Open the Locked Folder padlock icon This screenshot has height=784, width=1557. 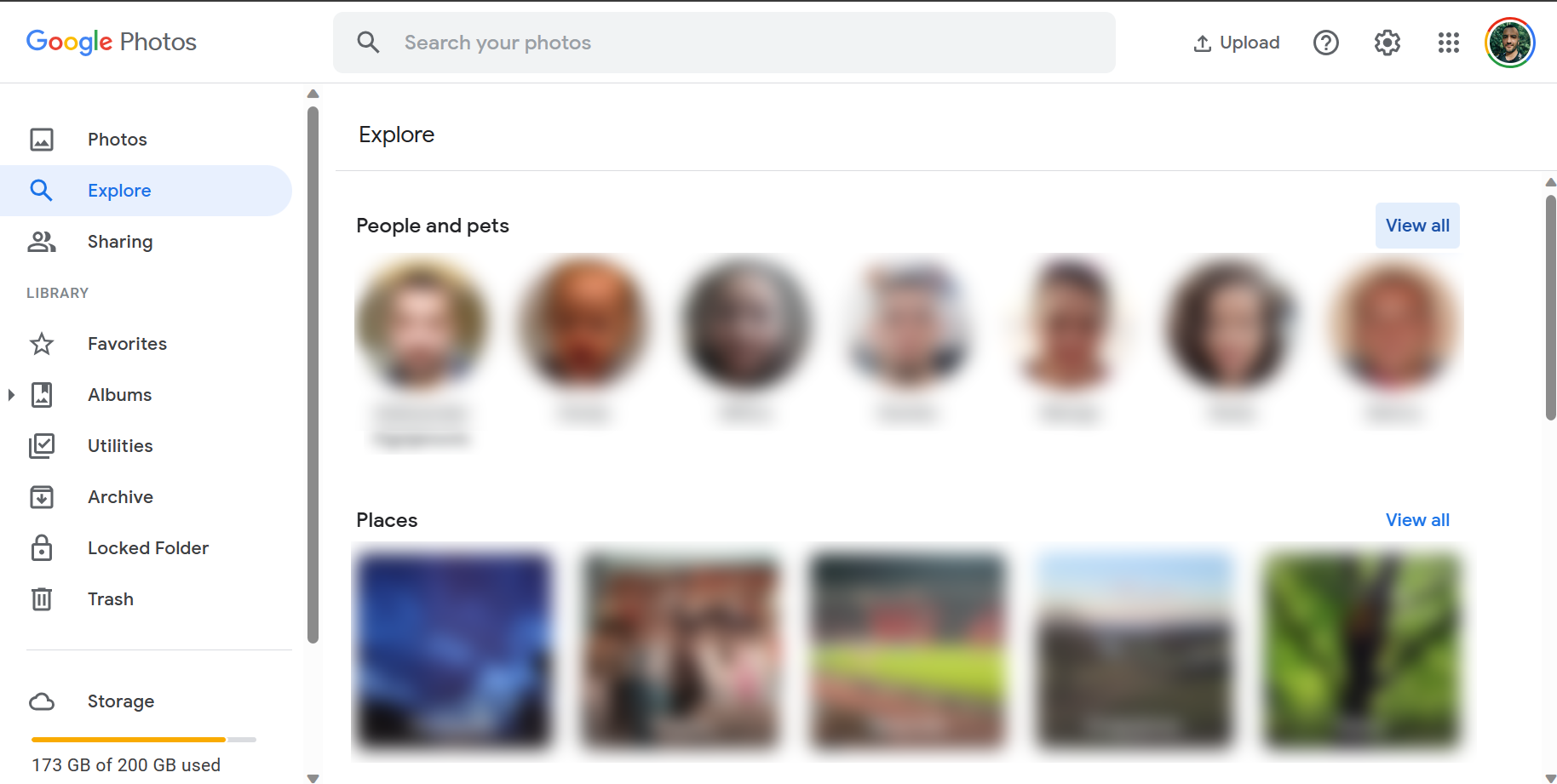[42, 548]
